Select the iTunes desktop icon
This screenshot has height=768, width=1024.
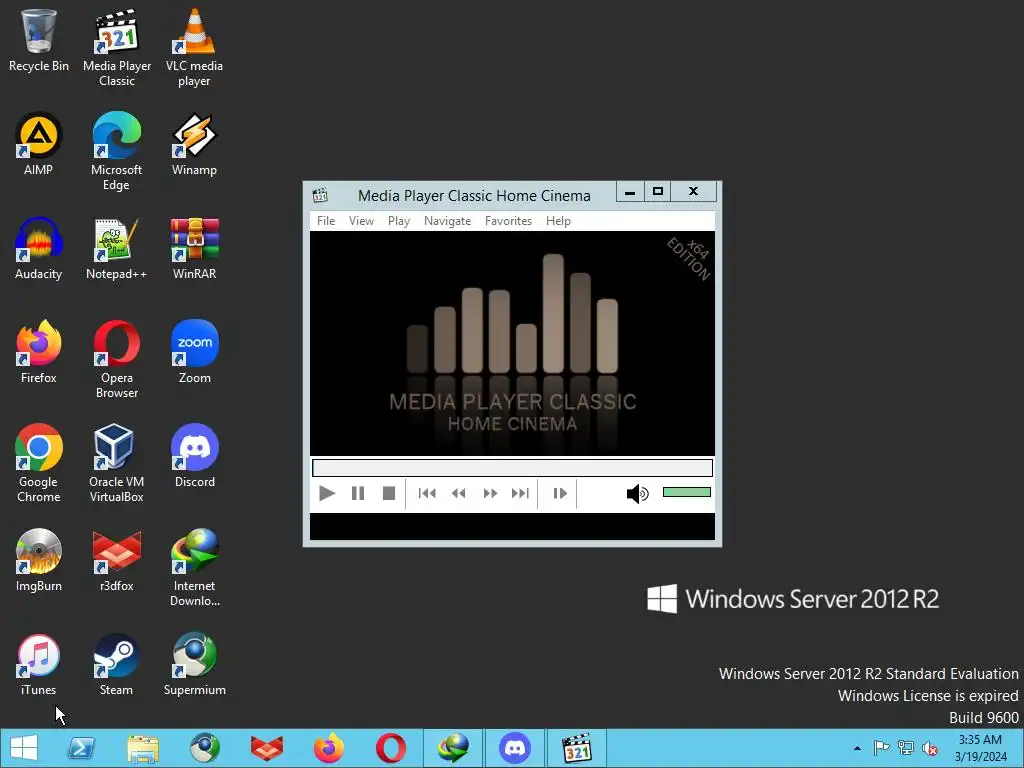click(39, 665)
